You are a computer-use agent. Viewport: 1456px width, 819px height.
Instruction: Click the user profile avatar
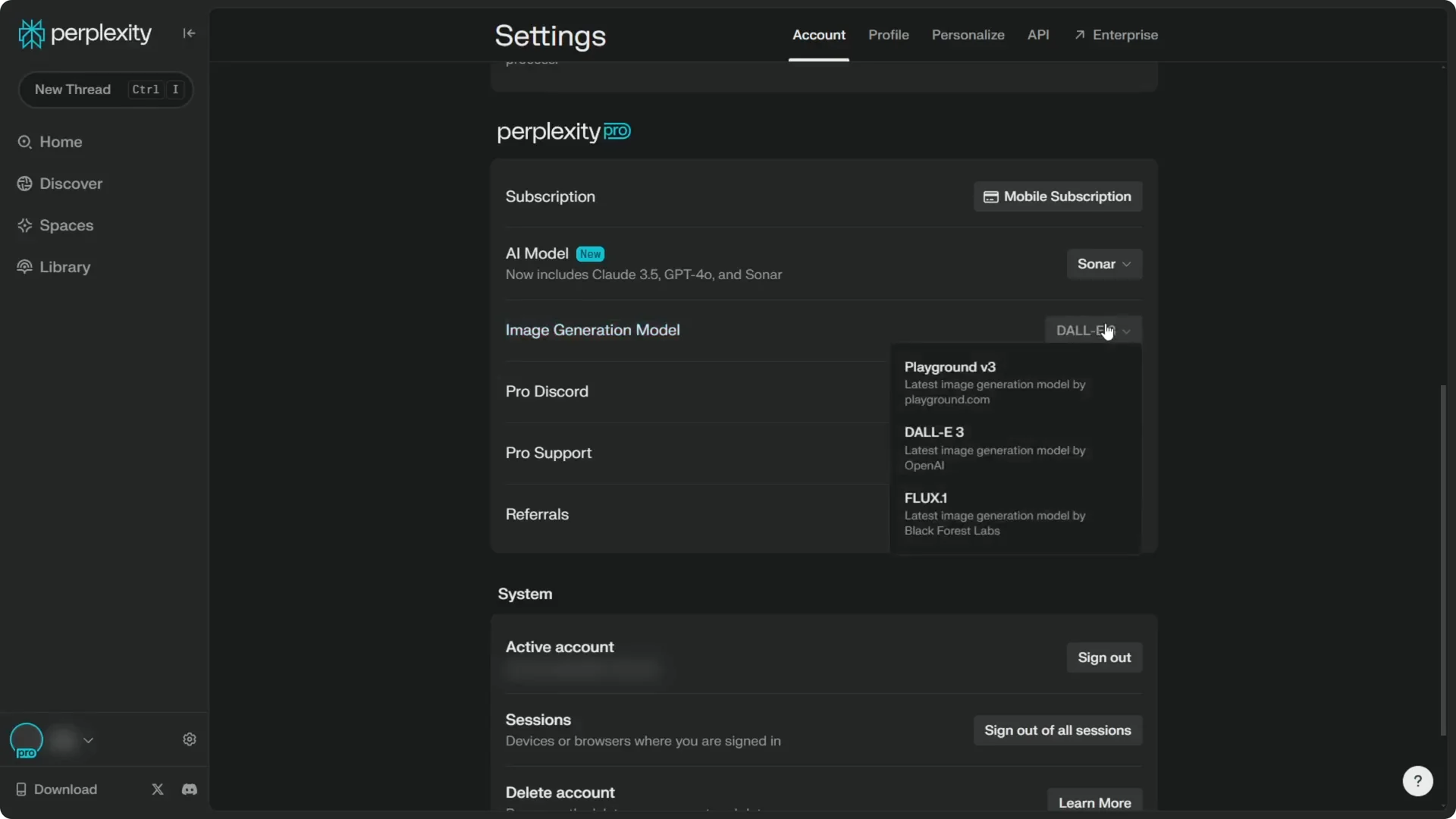pos(27,740)
